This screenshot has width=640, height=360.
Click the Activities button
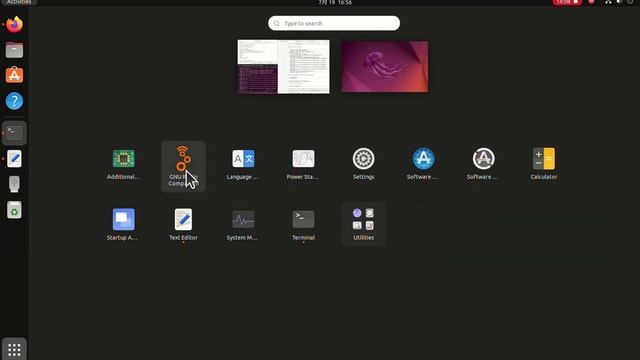click(19, 2)
